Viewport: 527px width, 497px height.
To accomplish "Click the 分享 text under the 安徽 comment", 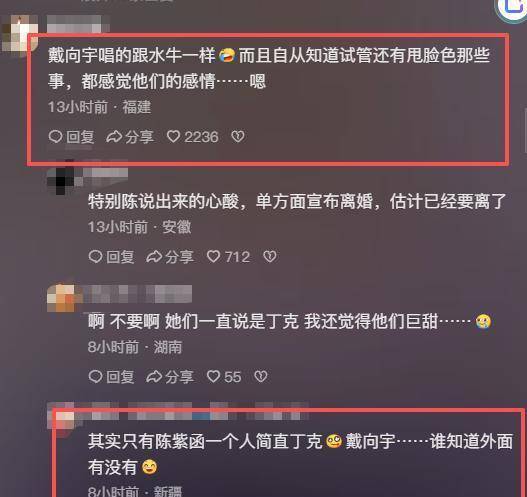I will click(179, 257).
